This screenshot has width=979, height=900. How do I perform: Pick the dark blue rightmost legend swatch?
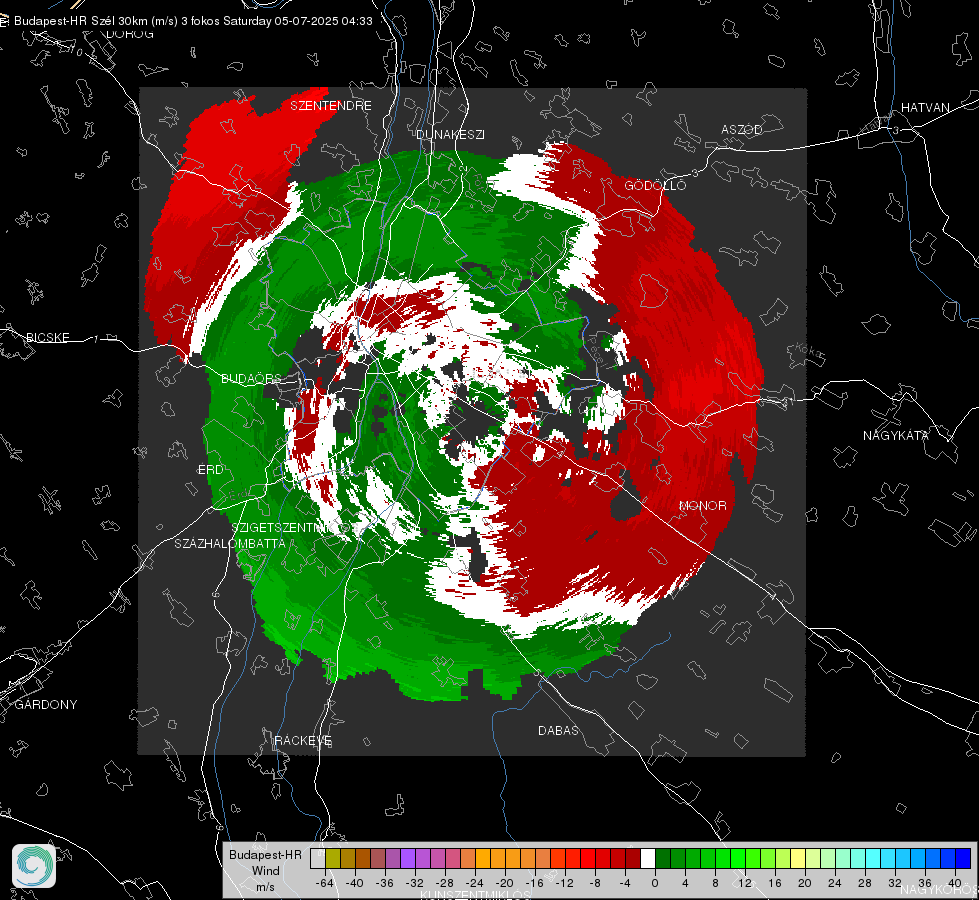[963, 859]
